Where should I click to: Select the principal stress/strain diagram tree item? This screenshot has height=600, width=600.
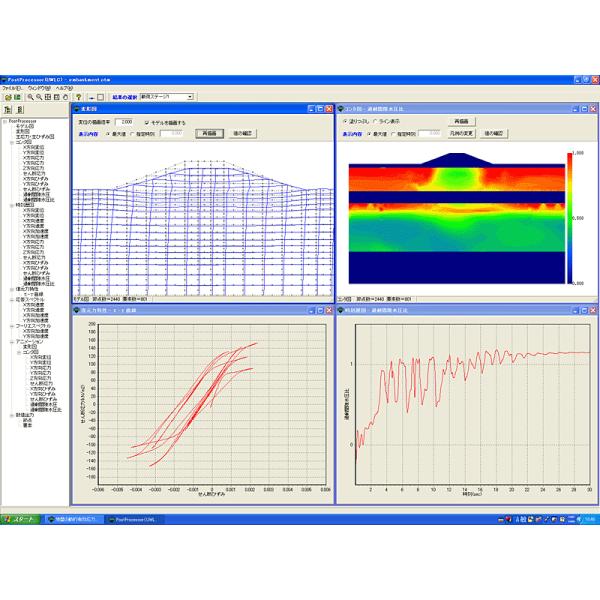tap(35, 137)
